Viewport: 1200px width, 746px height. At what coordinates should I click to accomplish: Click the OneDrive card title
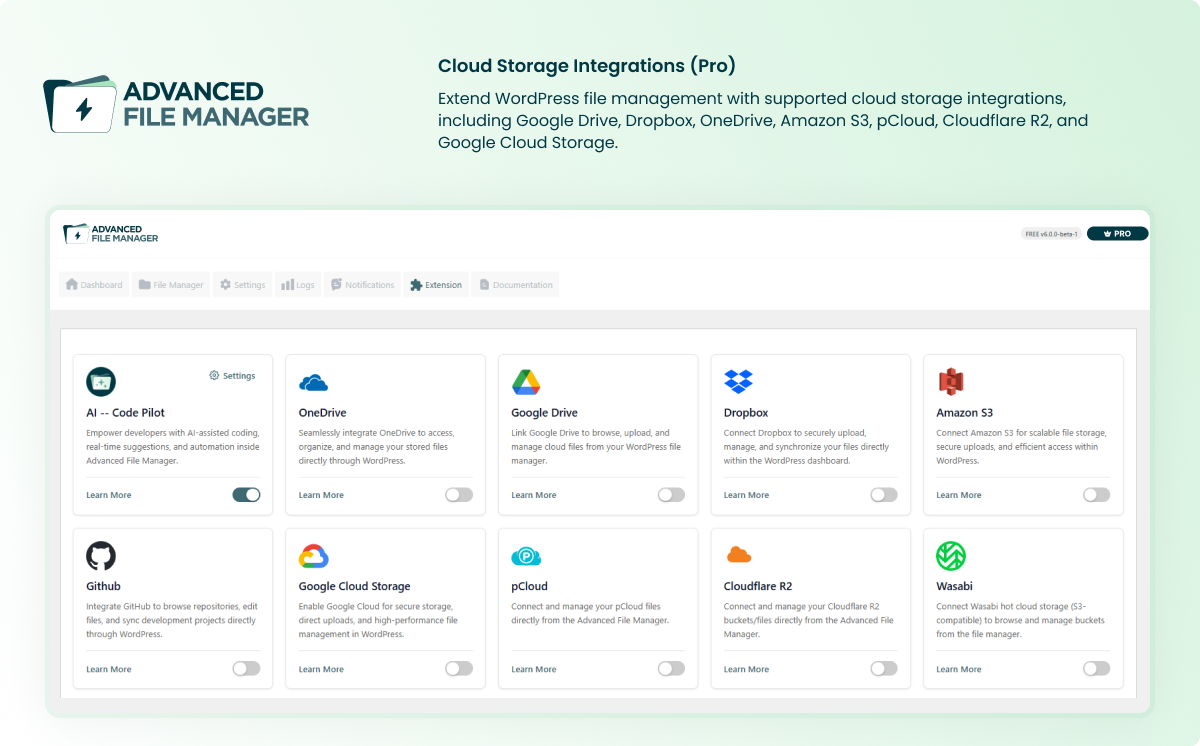[322, 412]
